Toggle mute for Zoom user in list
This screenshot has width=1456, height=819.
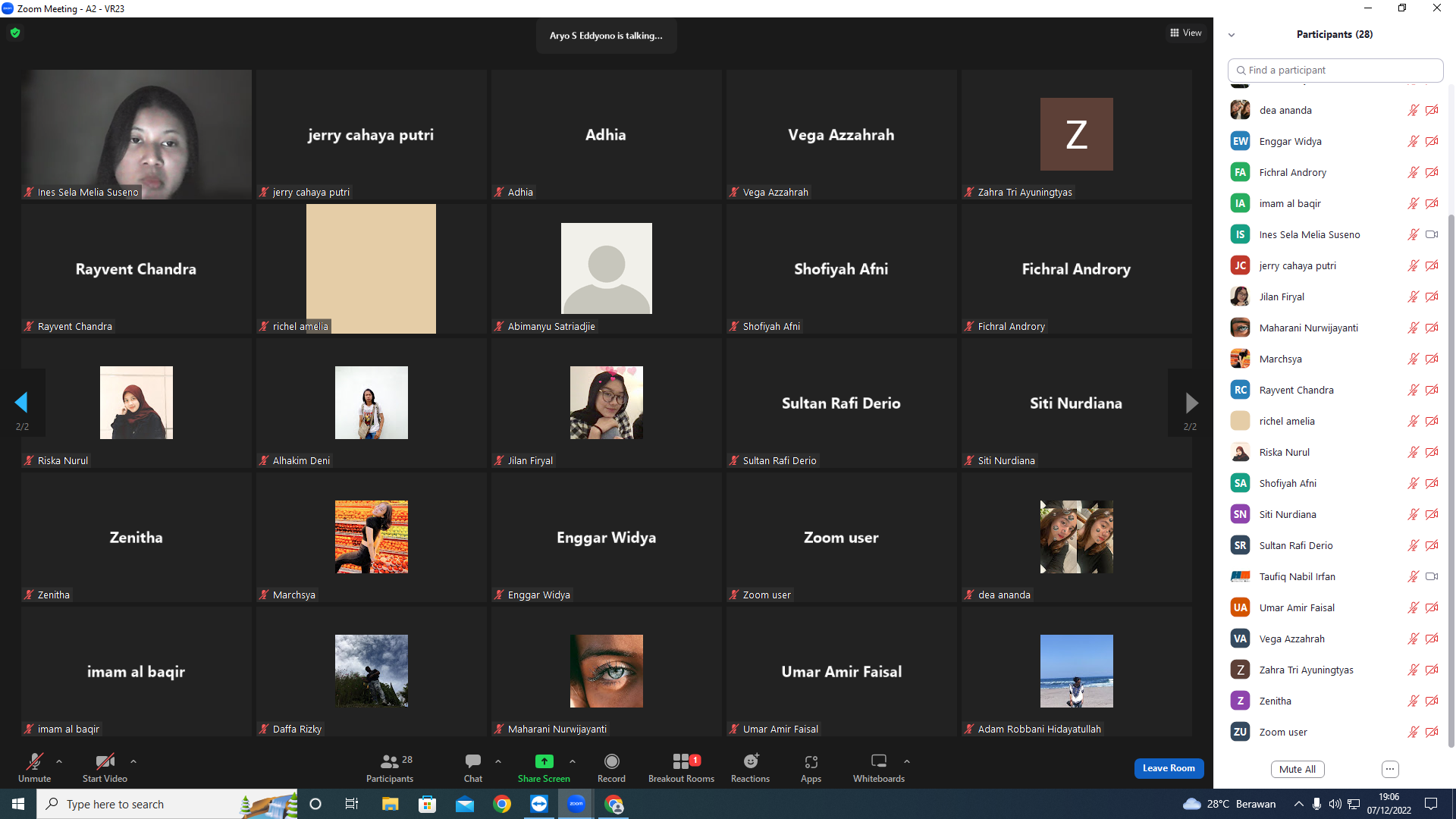click(1414, 732)
